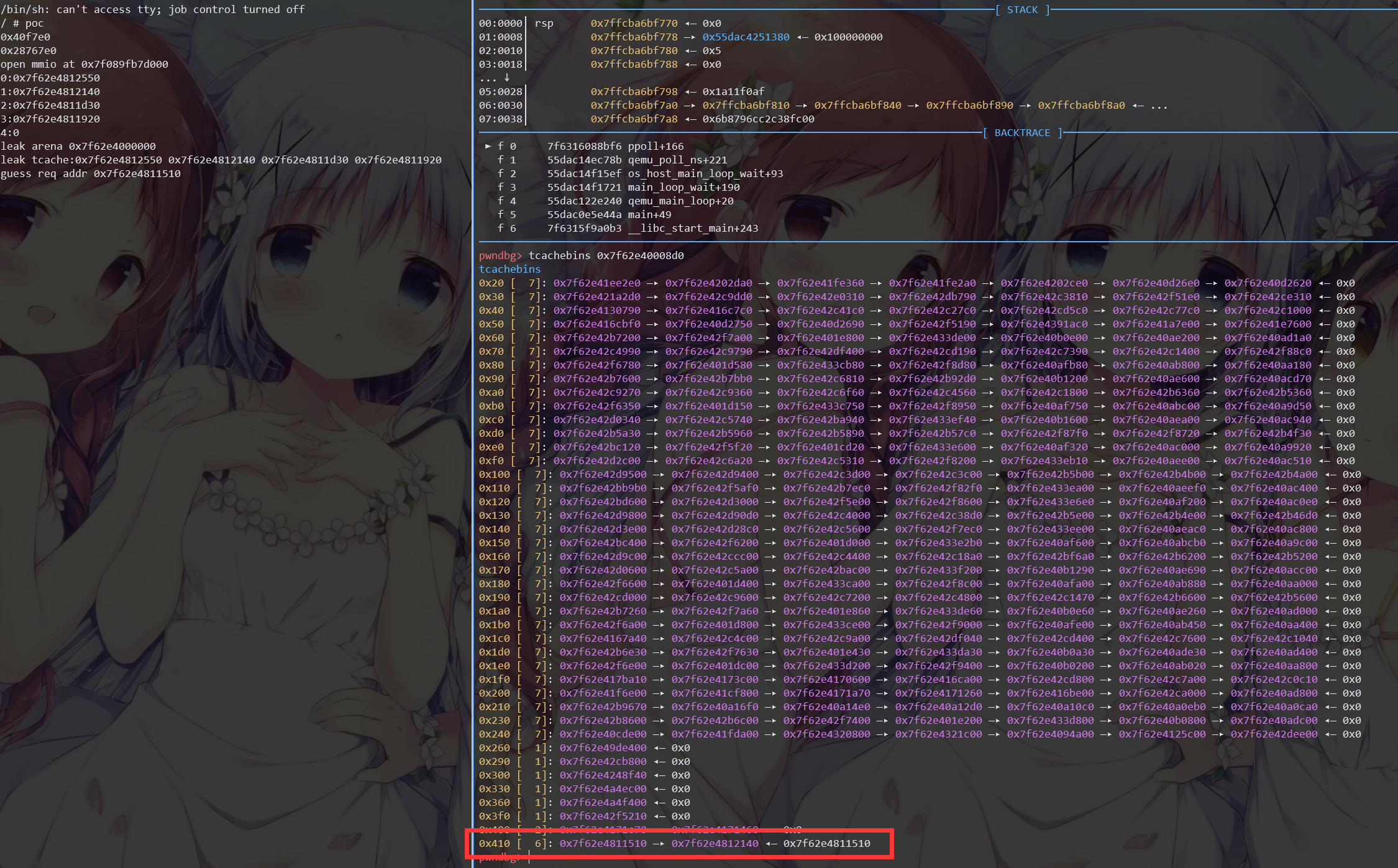Click the '2:0x7f62e4811d30' output line
This screenshot has height=868, width=1398.
tap(50, 105)
